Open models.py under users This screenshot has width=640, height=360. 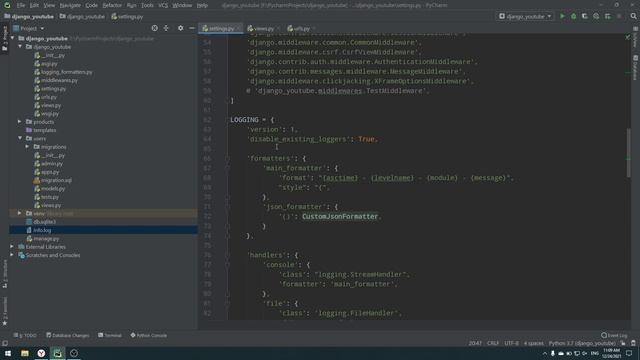tap(52, 189)
